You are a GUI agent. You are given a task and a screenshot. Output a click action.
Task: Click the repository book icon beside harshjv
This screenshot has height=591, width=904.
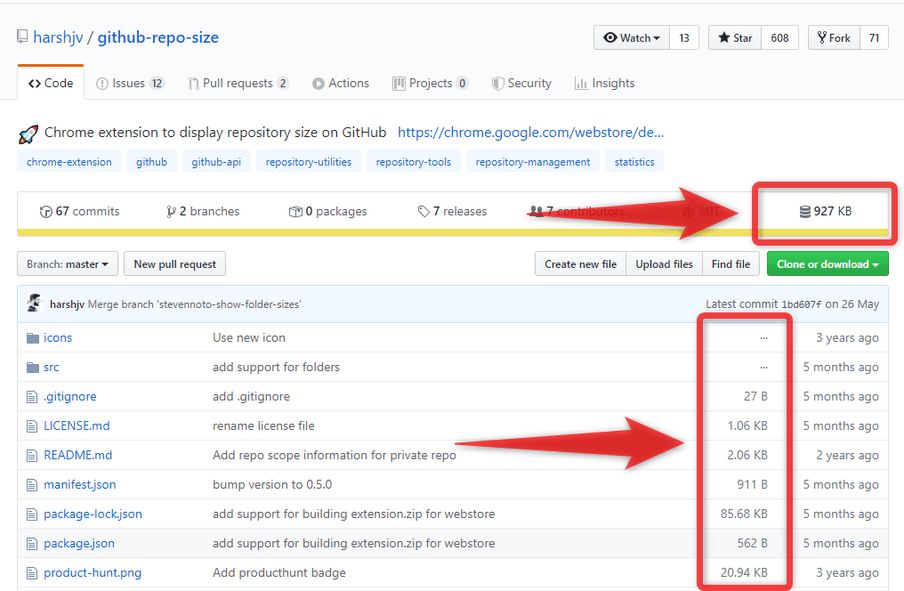pos(22,37)
